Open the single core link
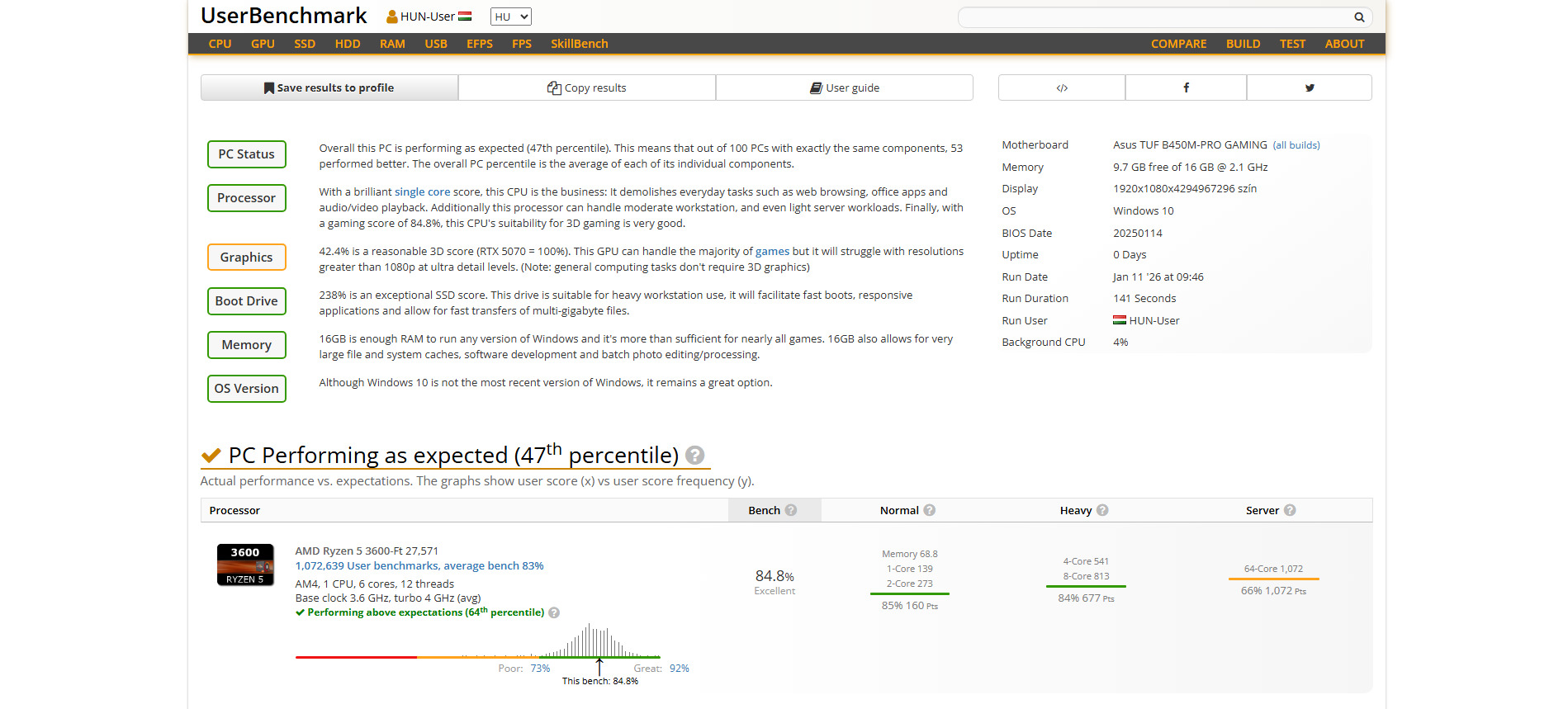This screenshot has width=1568, height=709. tap(422, 191)
